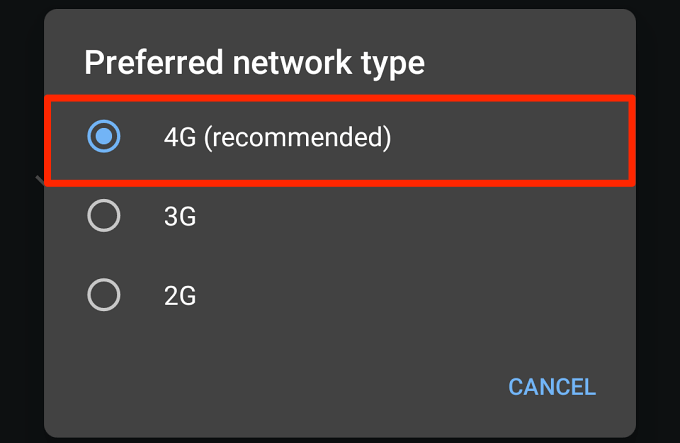
Task: Choose the unselected circle beside 2G
Action: (104, 295)
